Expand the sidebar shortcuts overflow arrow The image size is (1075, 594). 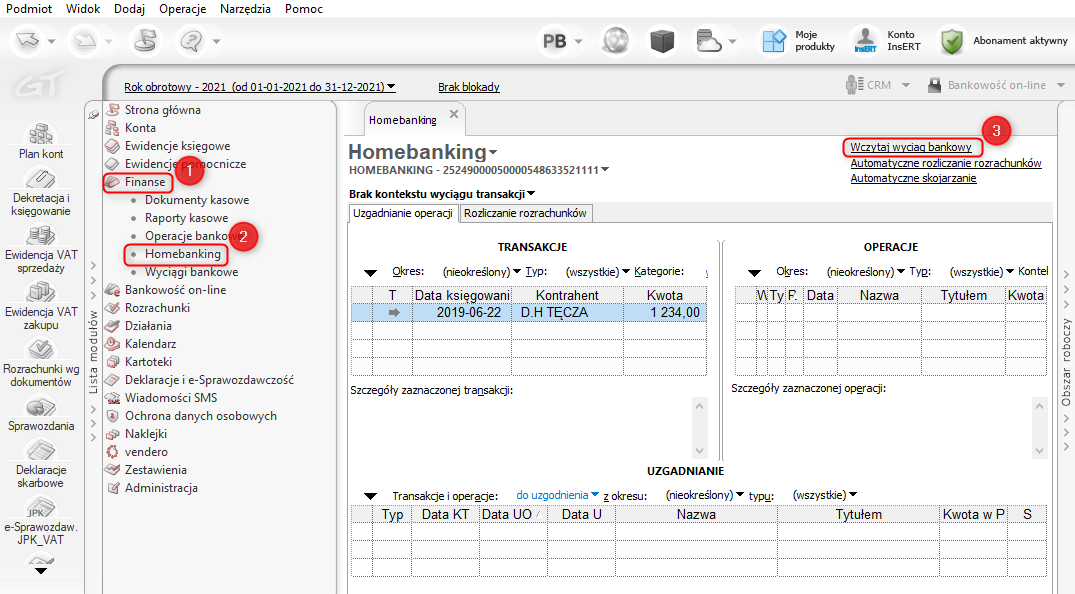click(x=41, y=571)
